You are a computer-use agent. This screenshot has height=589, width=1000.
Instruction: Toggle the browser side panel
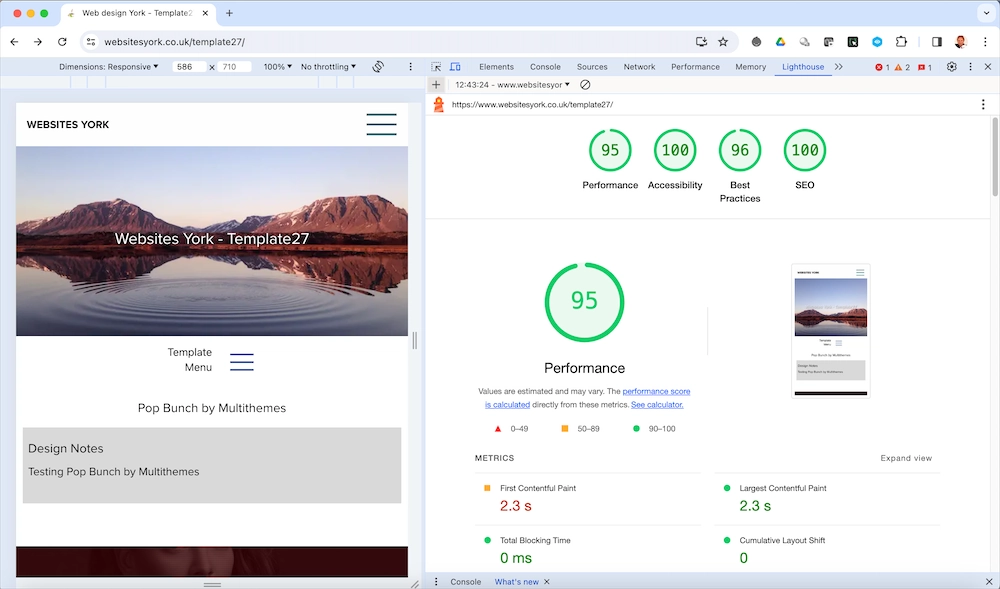(x=937, y=42)
